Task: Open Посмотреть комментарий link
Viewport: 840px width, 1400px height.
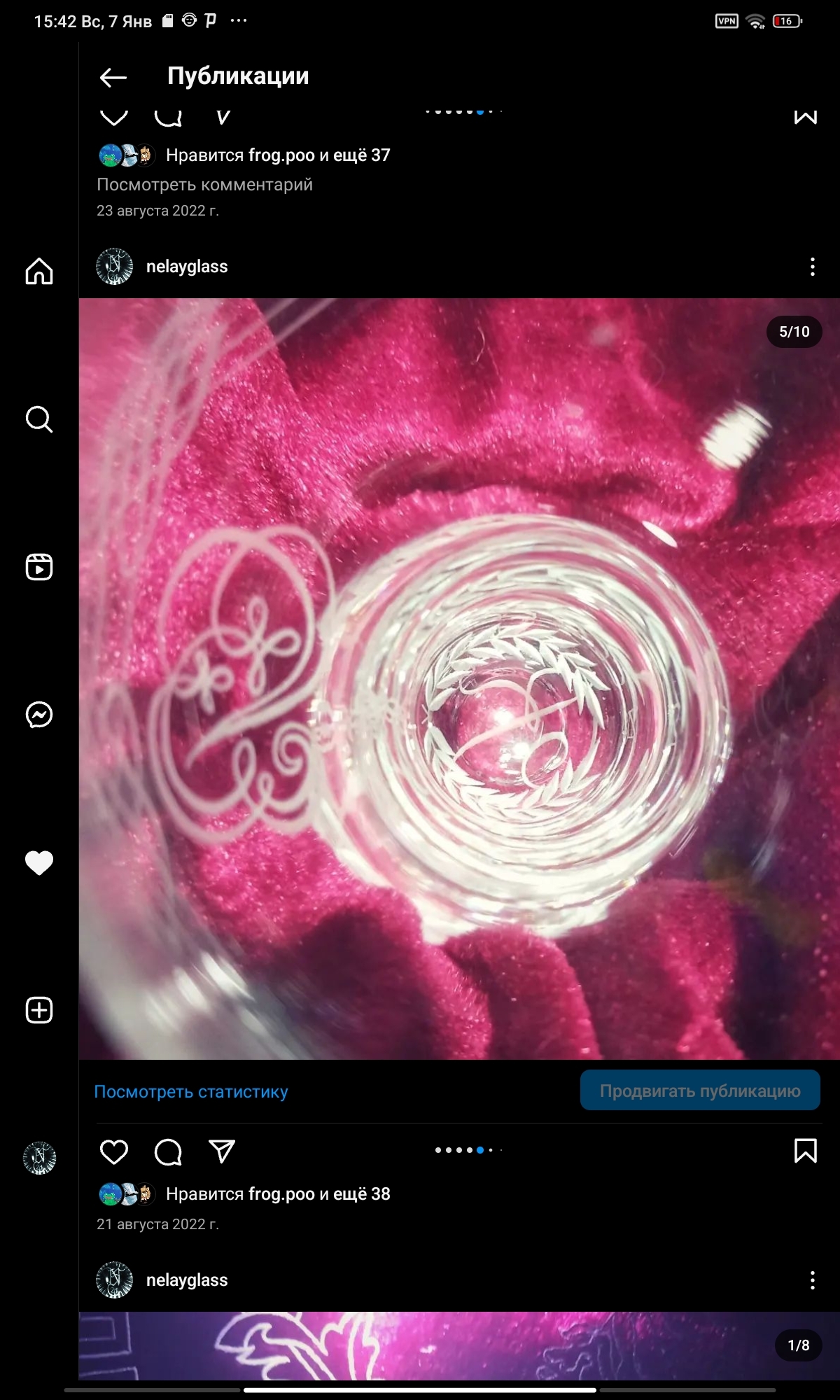Action: pyautogui.click(x=204, y=185)
